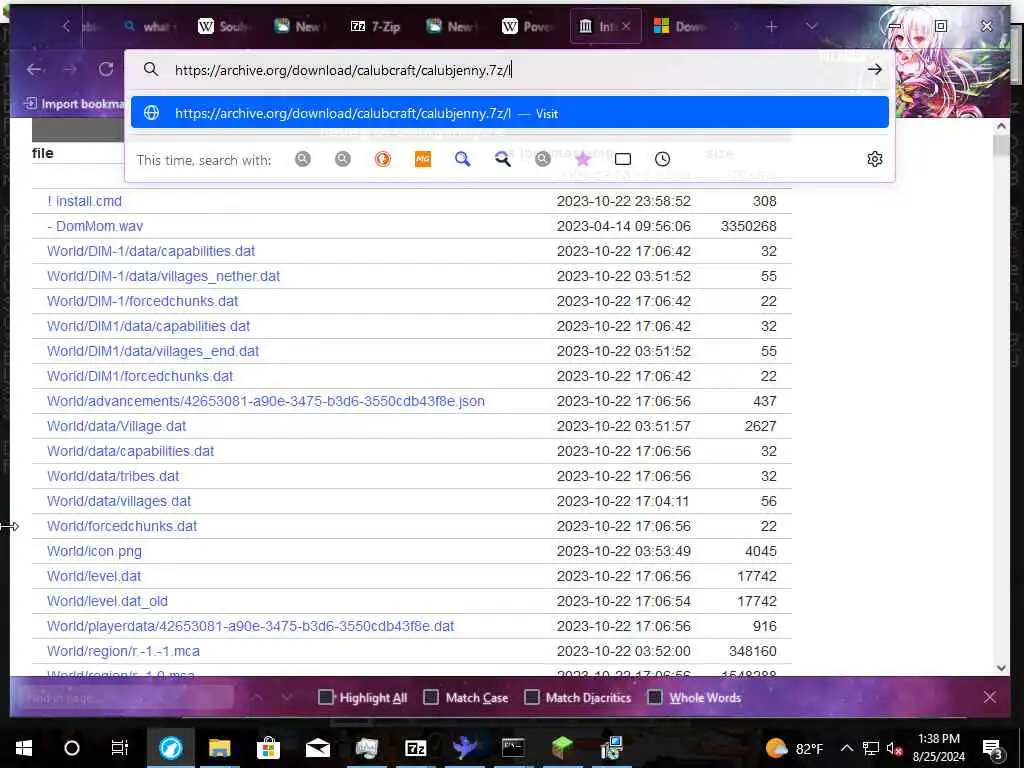Select size value 3350268
The height and width of the screenshot is (768, 1024).
tap(748, 226)
